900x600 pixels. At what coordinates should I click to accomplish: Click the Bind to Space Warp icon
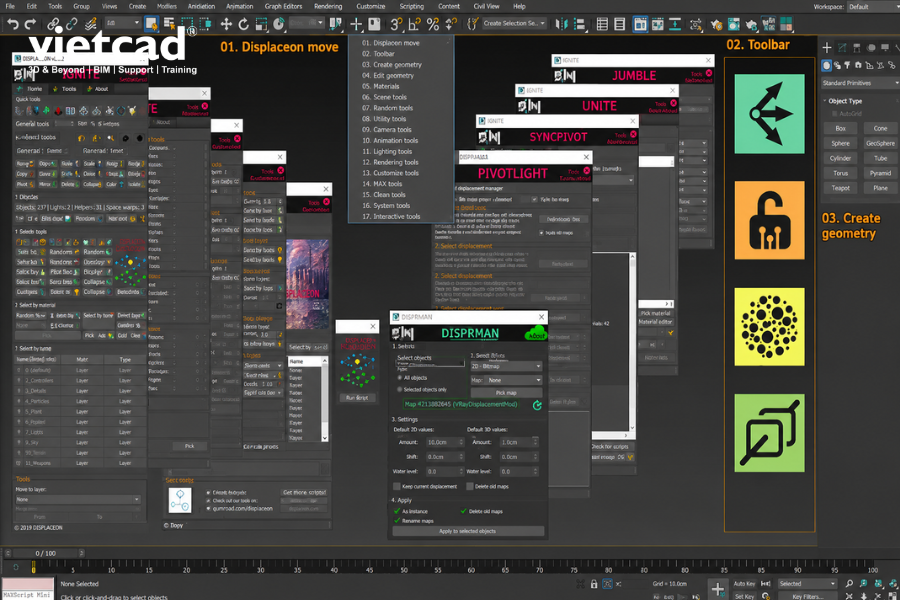point(90,24)
